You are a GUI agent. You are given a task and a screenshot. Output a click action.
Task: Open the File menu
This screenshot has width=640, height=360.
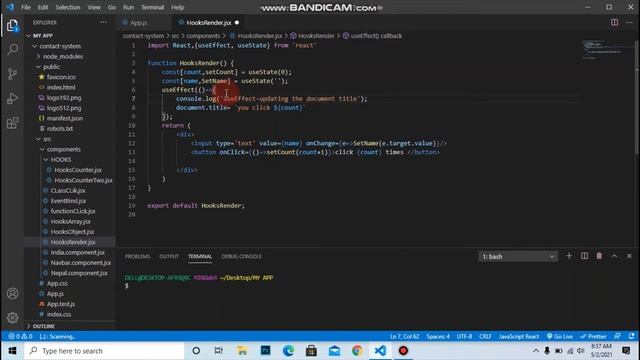point(26,7)
